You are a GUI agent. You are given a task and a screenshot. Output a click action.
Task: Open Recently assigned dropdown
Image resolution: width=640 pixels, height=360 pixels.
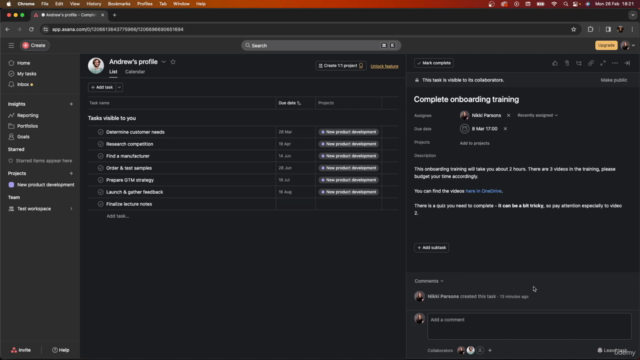537,116
